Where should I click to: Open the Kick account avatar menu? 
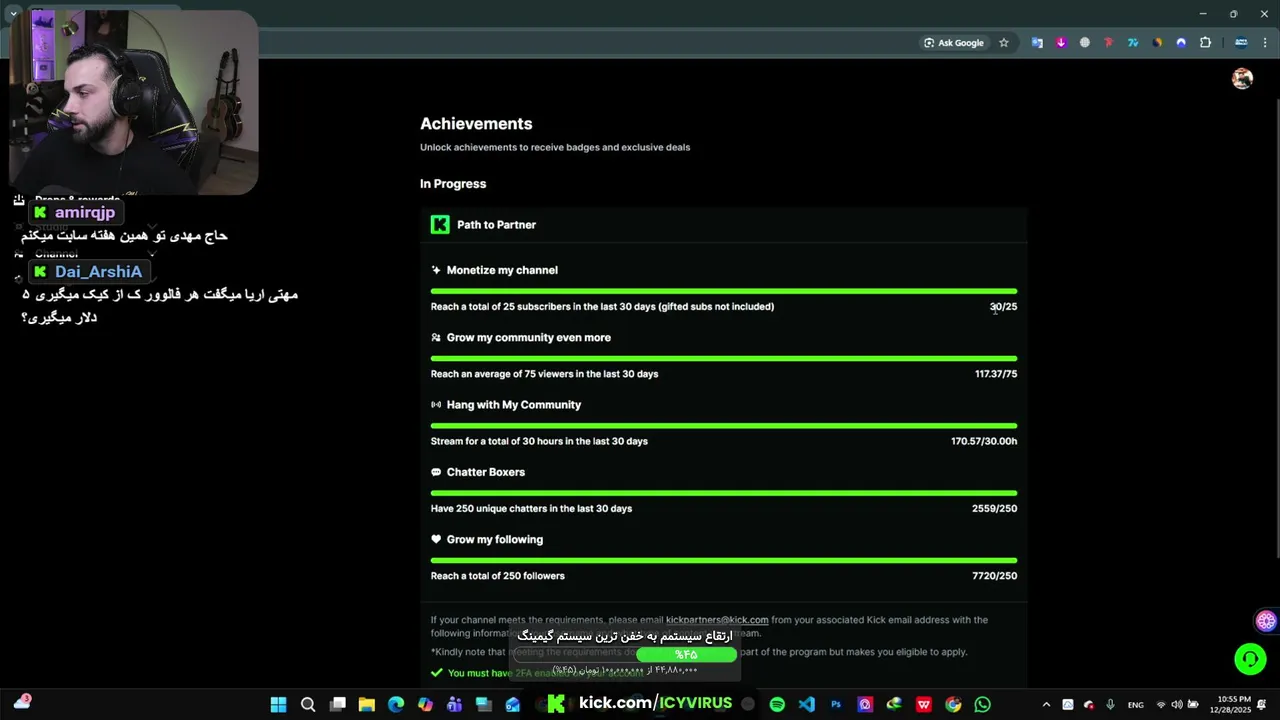(1242, 79)
